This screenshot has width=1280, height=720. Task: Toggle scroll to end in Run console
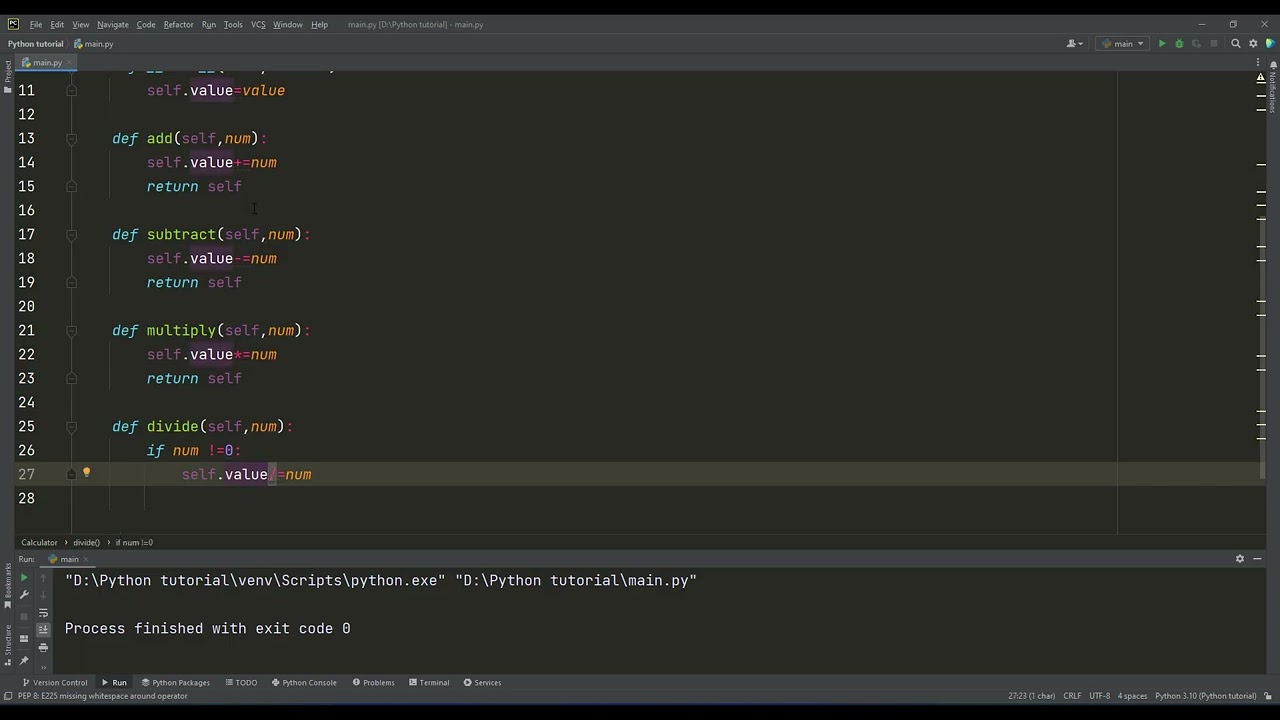click(43, 629)
